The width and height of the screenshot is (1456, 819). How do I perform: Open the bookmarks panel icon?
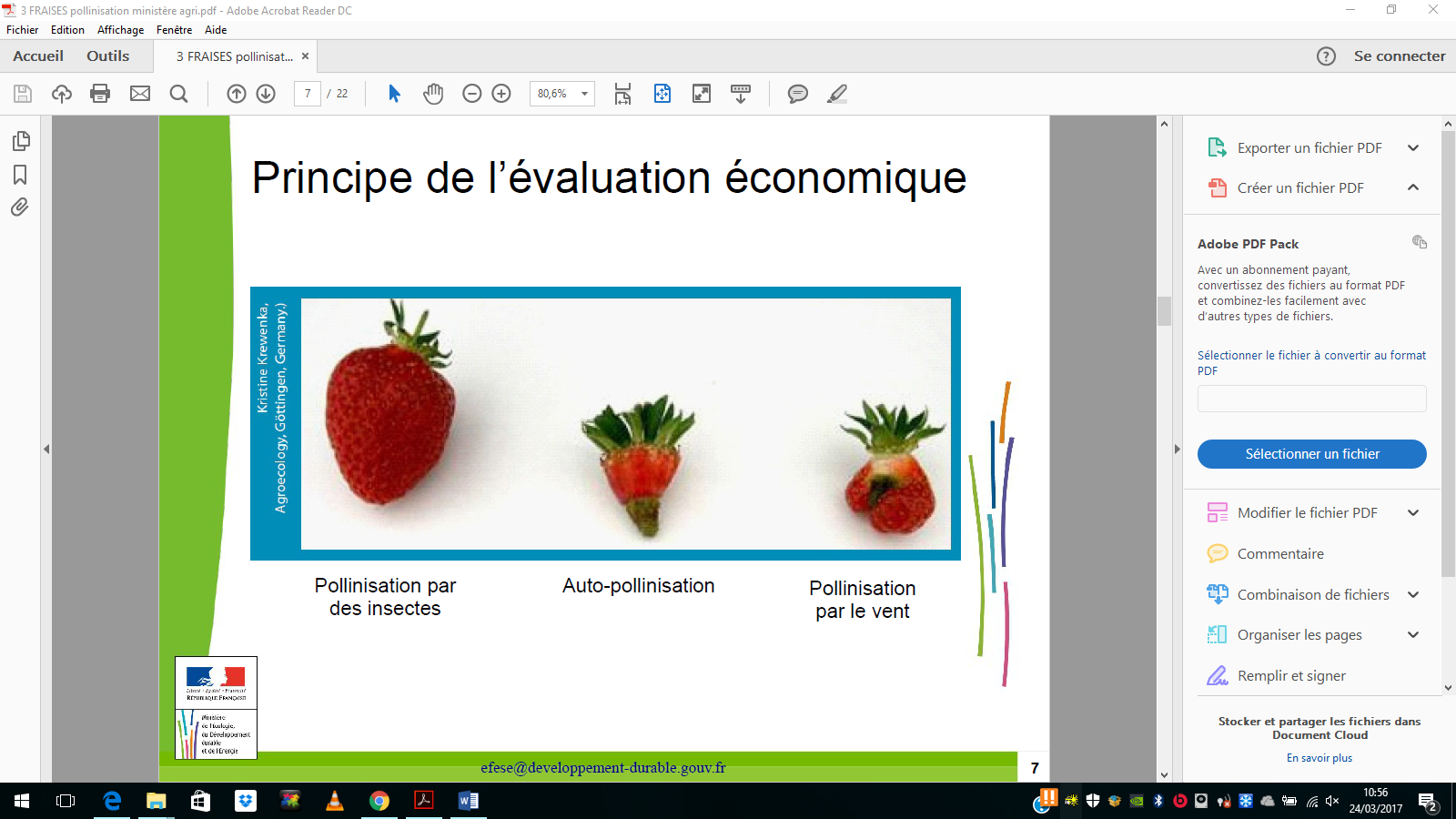[20, 175]
